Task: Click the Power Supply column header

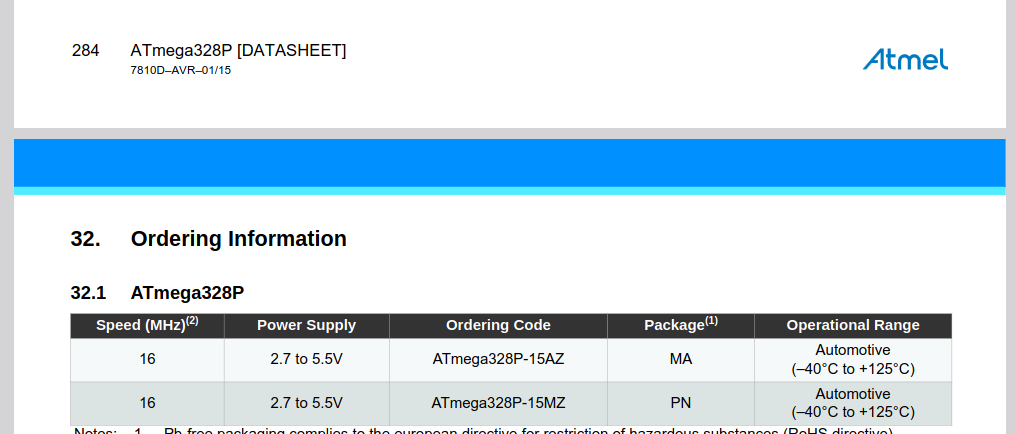Action: (x=306, y=325)
